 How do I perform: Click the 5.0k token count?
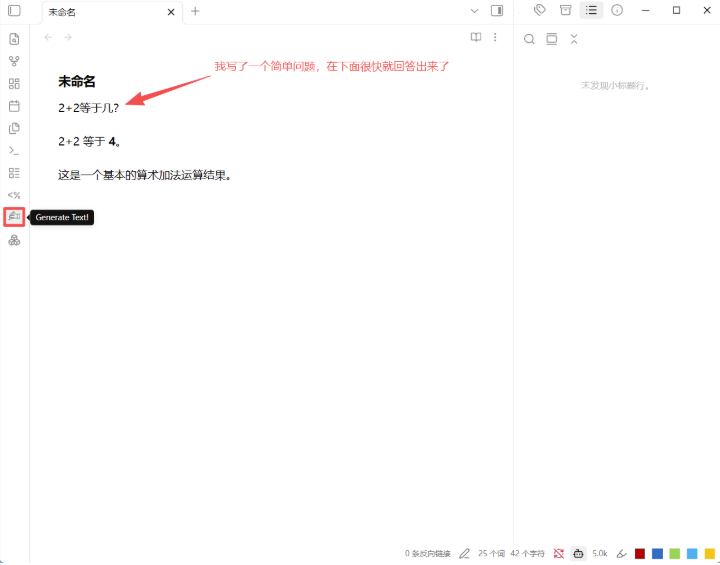coord(600,554)
